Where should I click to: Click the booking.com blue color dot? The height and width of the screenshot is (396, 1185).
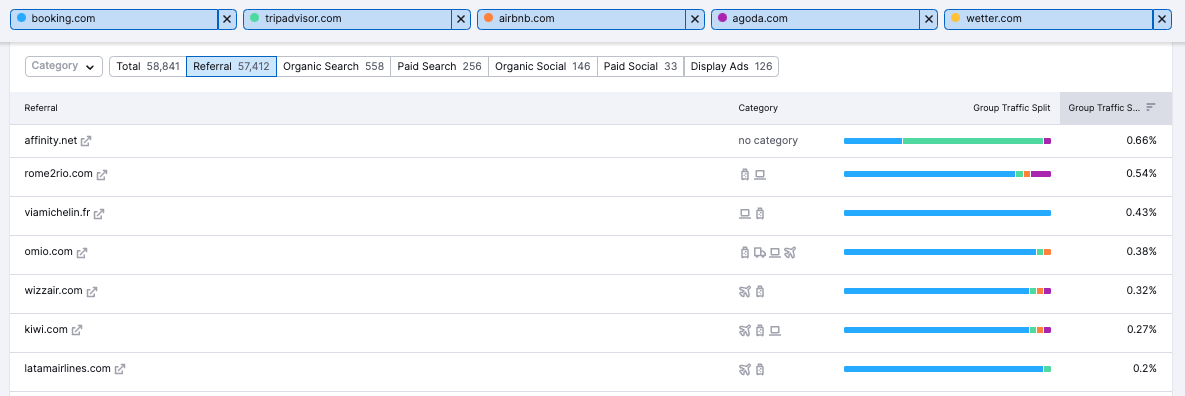click(x=21, y=18)
